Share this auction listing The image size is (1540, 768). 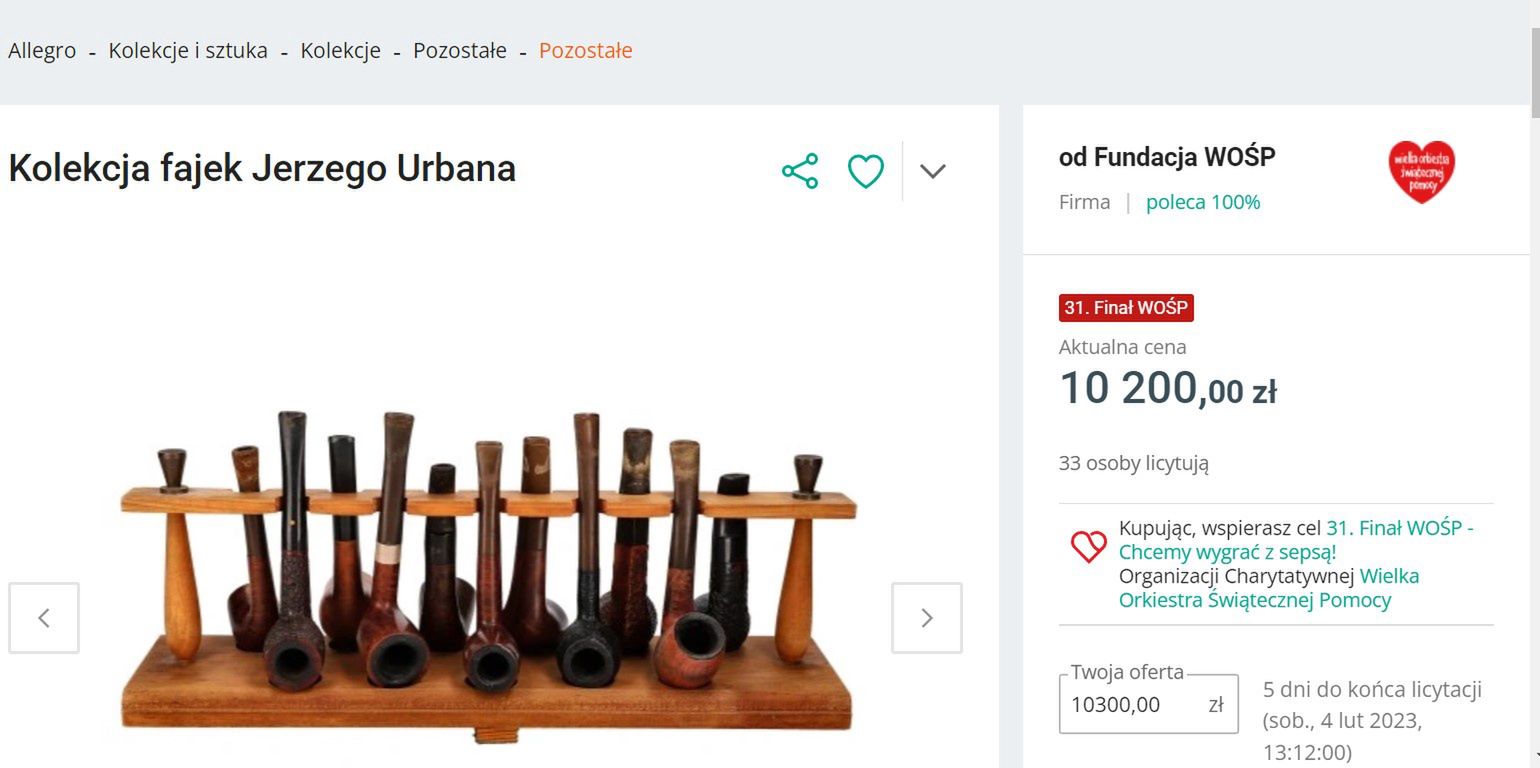click(800, 170)
